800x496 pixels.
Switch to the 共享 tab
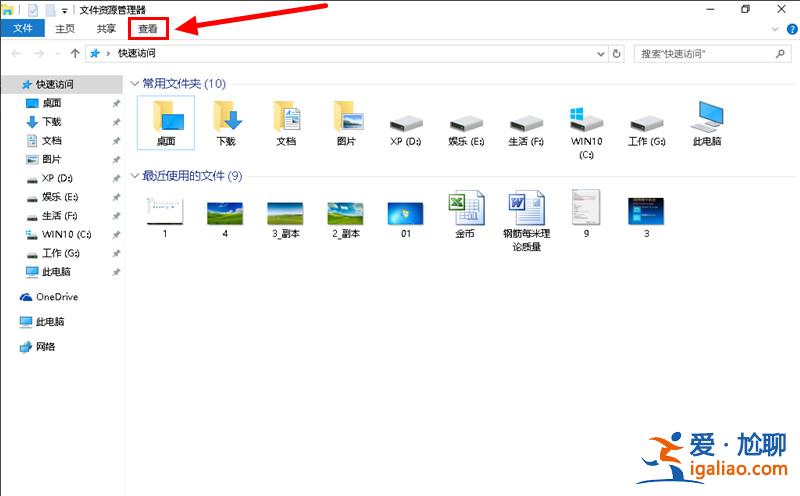[x=106, y=29]
